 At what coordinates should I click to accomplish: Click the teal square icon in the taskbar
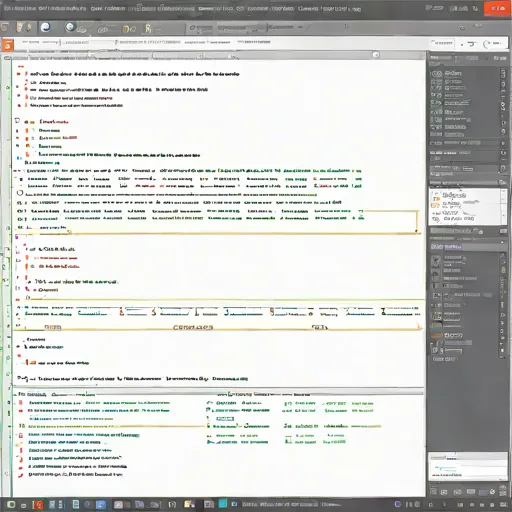(x=223, y=503)
